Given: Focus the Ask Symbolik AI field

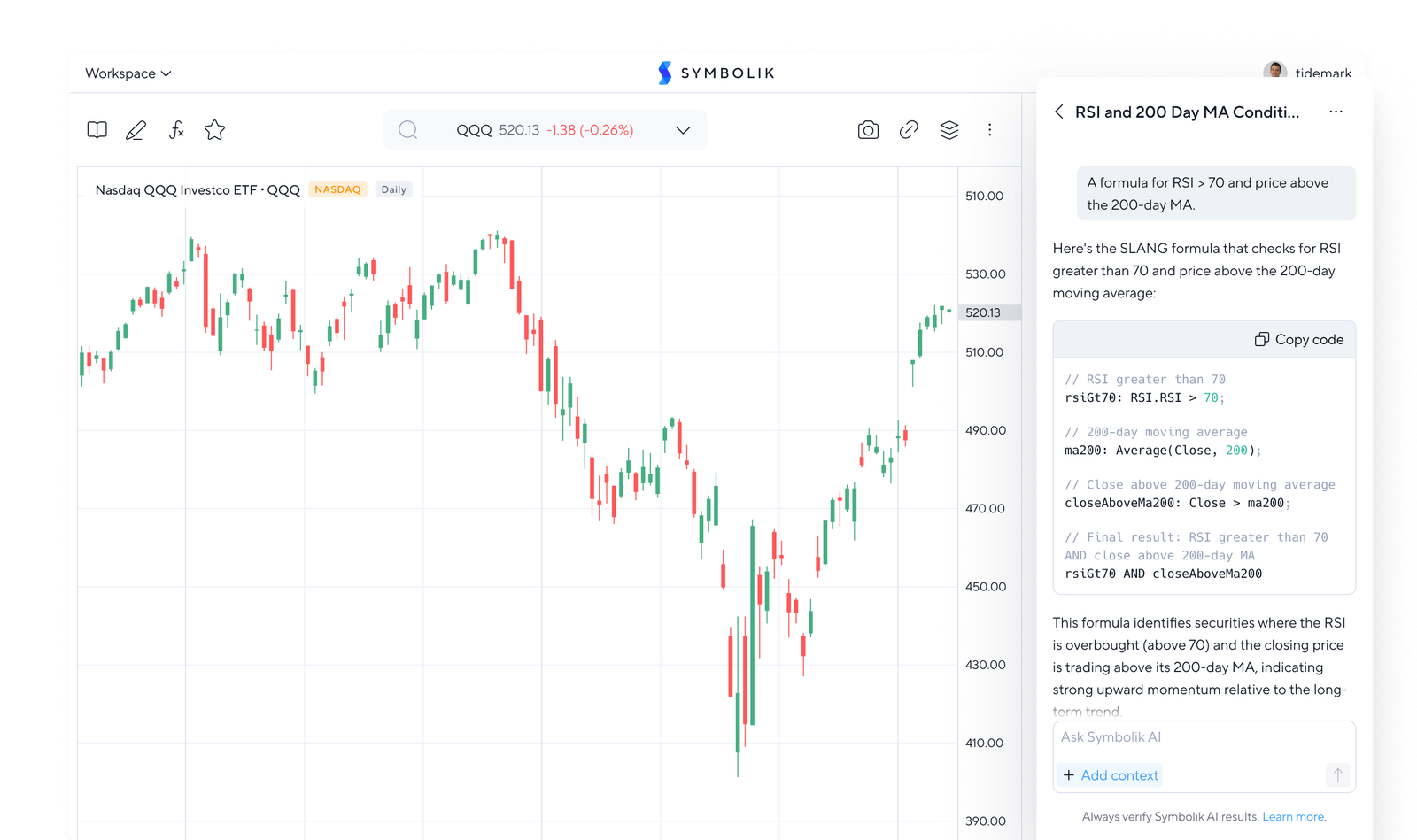Looking at the screenshot, I should point(1204,737).
